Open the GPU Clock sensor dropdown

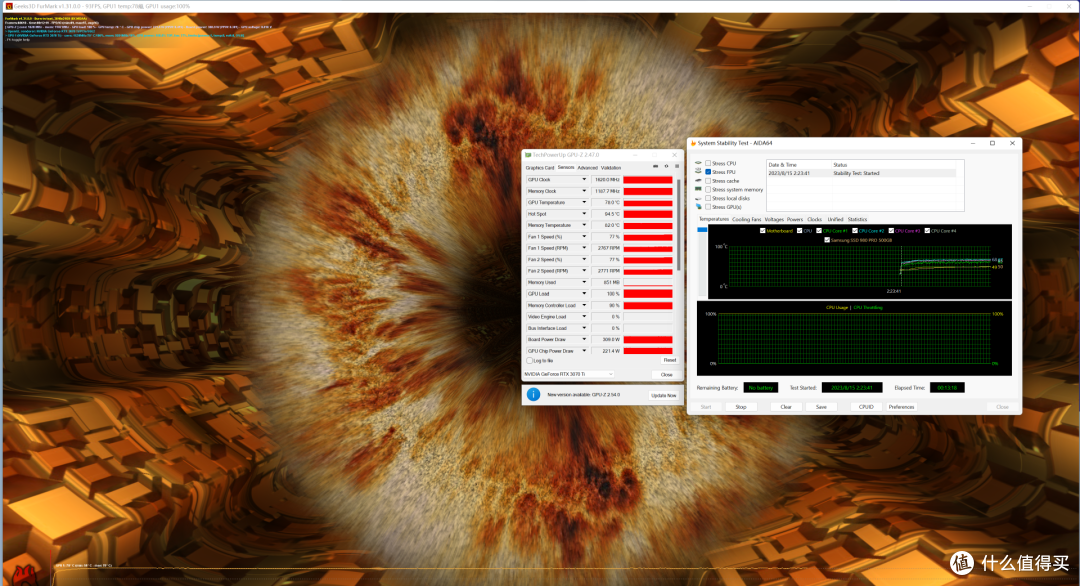coord(584,180)
